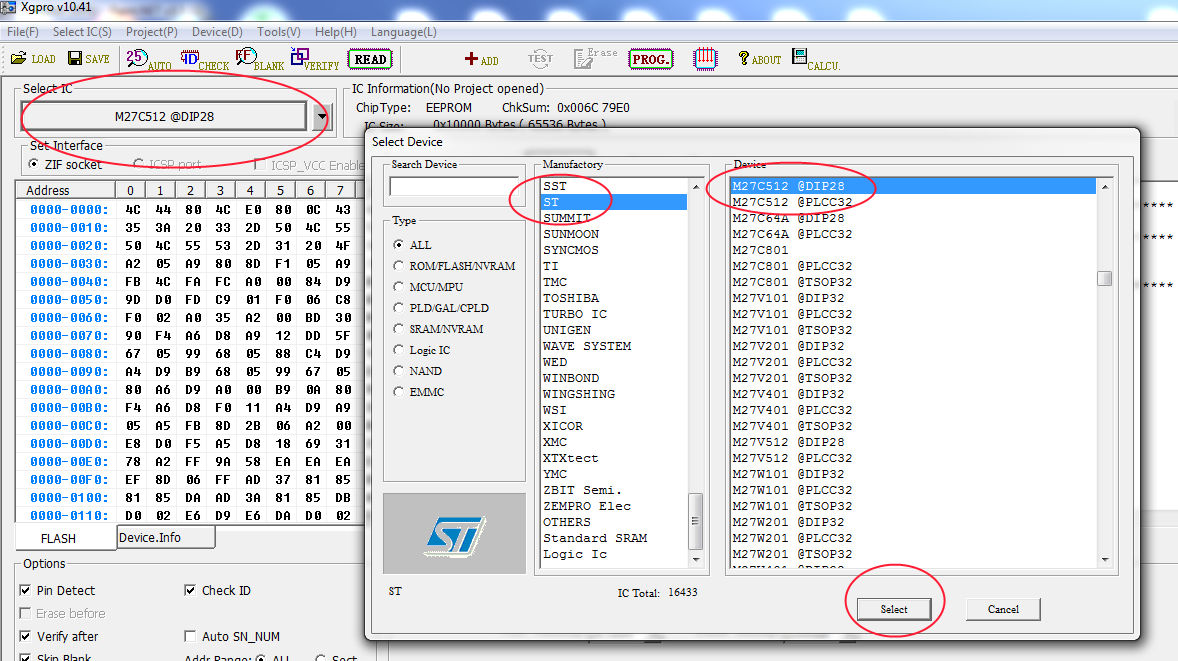
Task: Click the Select button in dialog
Action: tap(894, 609)
